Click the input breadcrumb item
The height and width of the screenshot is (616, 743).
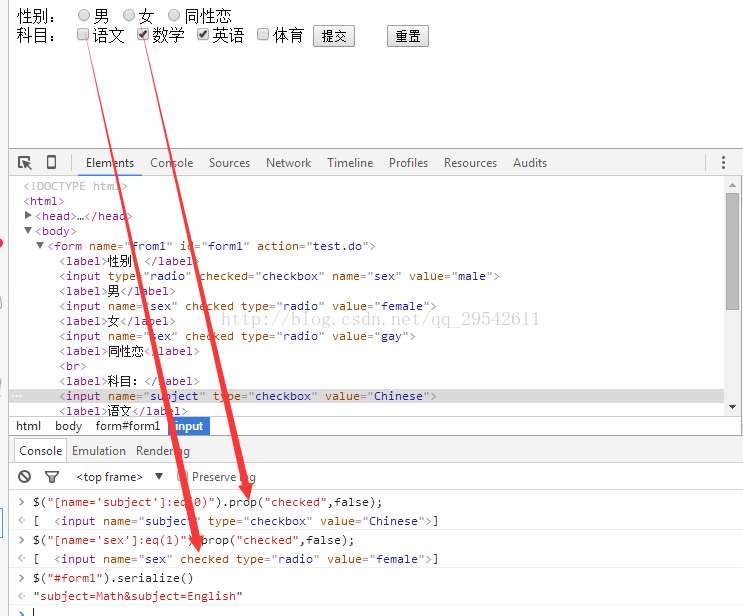coord(189,426)
